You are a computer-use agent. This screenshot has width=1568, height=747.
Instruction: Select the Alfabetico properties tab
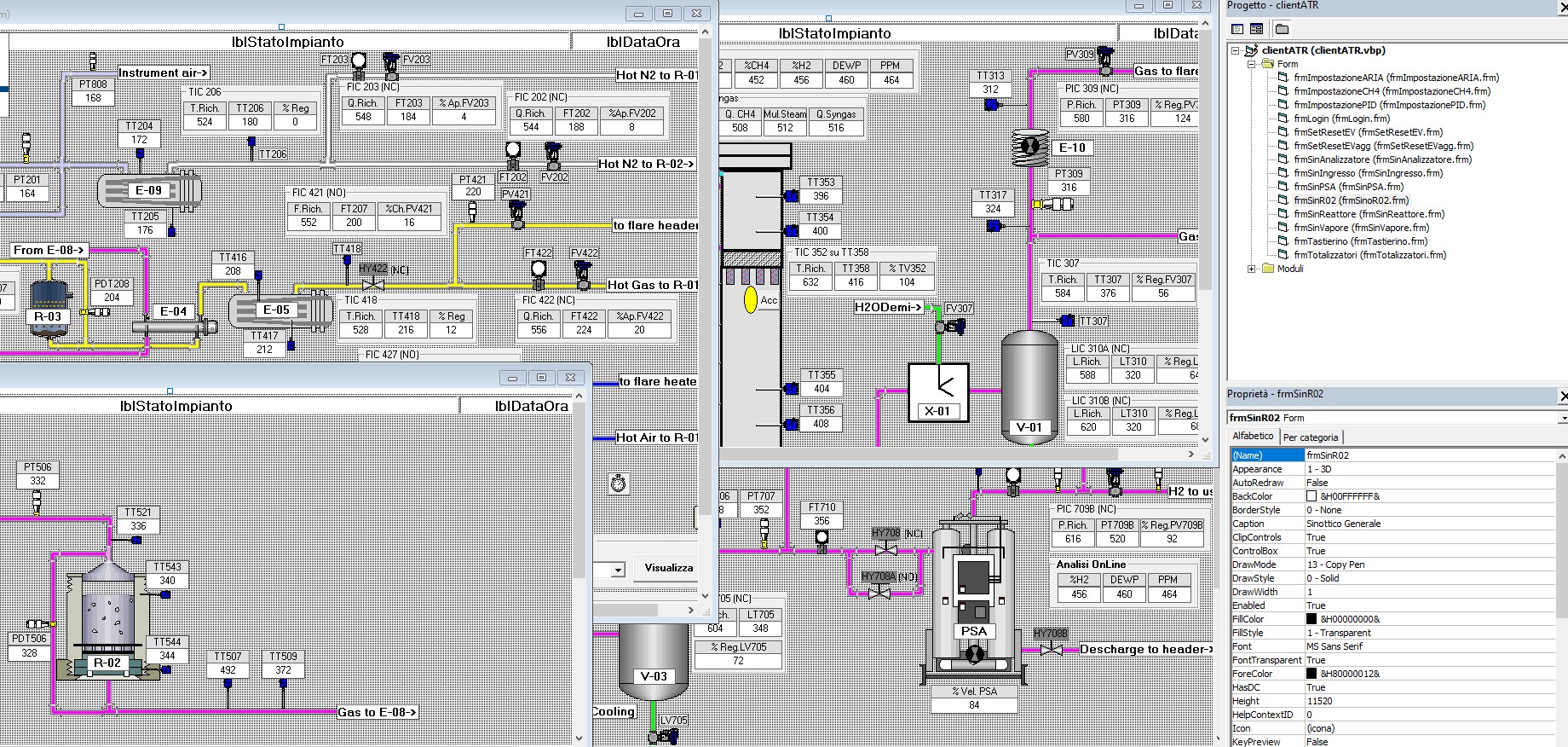[x=1253, y=437]
